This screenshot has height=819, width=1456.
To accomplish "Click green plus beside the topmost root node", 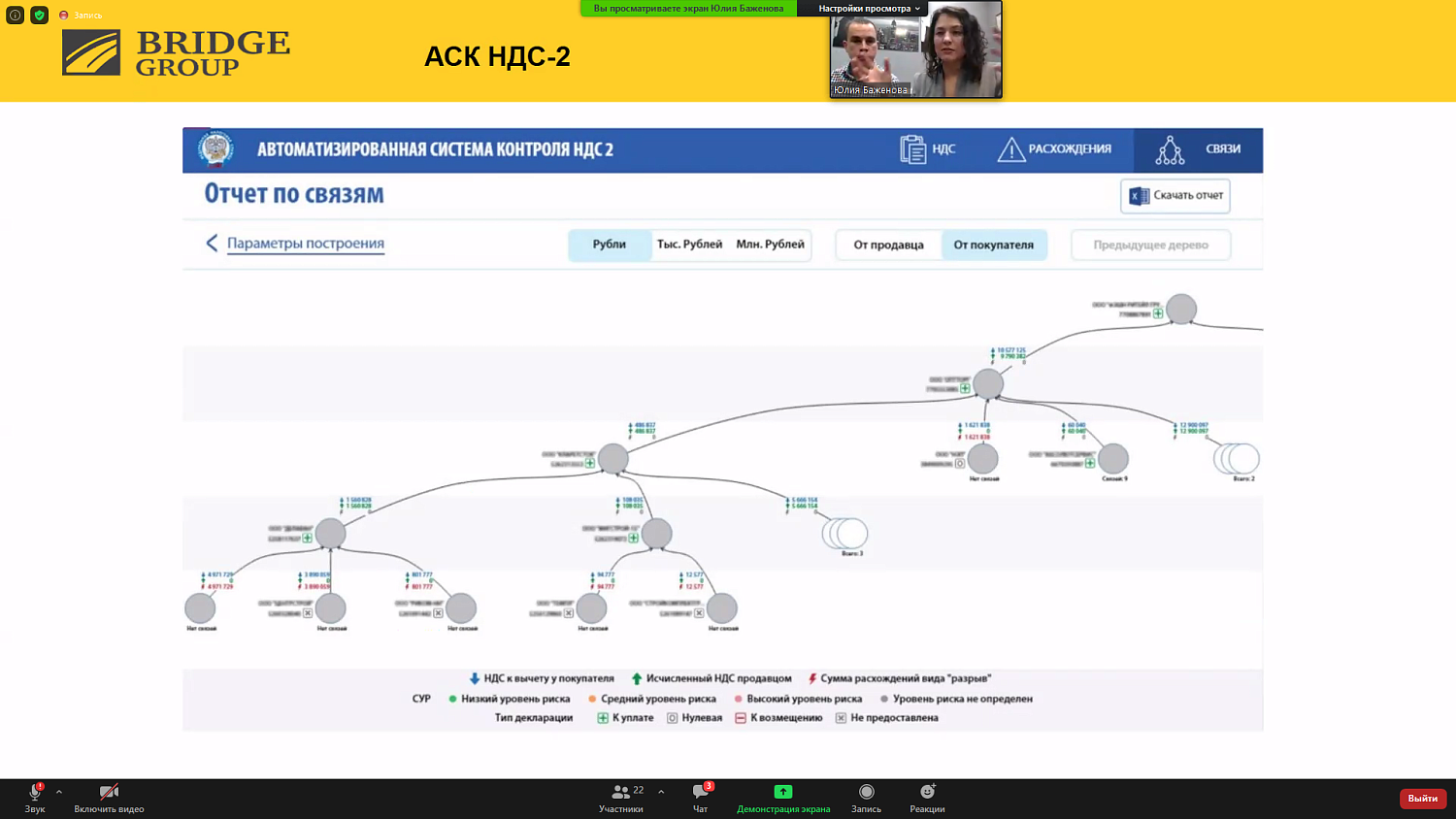I will coord(1158,314).
